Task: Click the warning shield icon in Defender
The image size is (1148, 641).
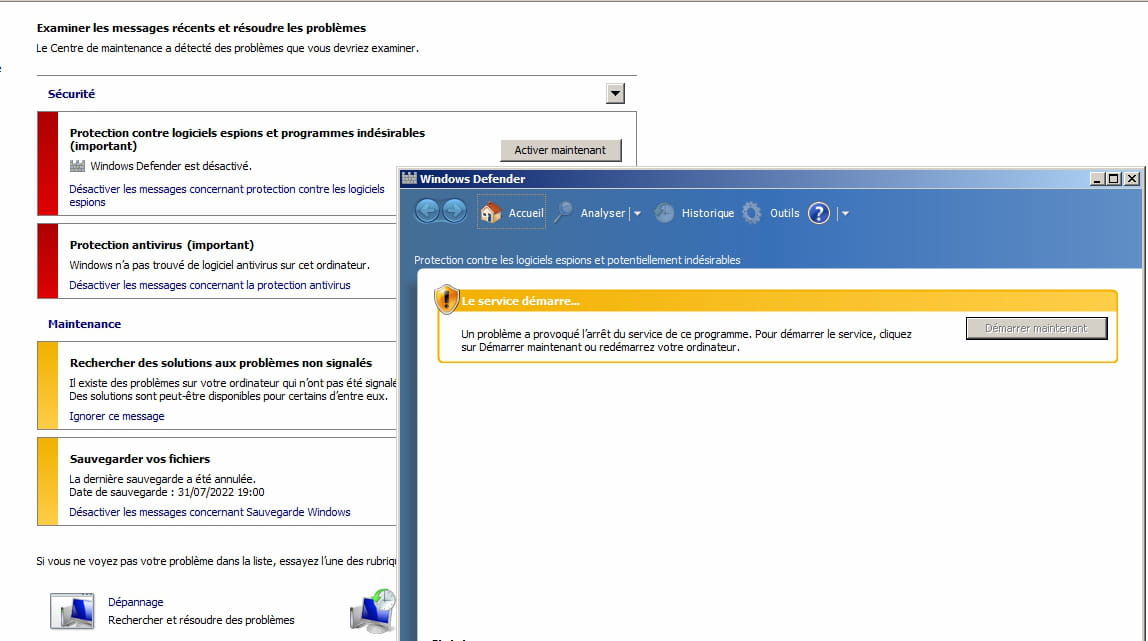Action: [446, 299]
